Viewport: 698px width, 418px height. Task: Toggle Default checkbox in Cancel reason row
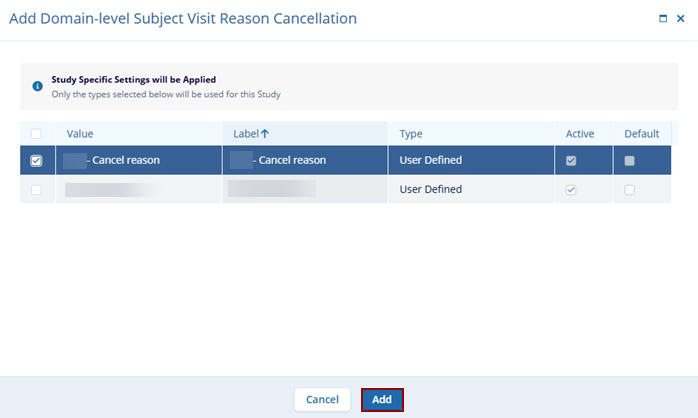coord(629,160)
